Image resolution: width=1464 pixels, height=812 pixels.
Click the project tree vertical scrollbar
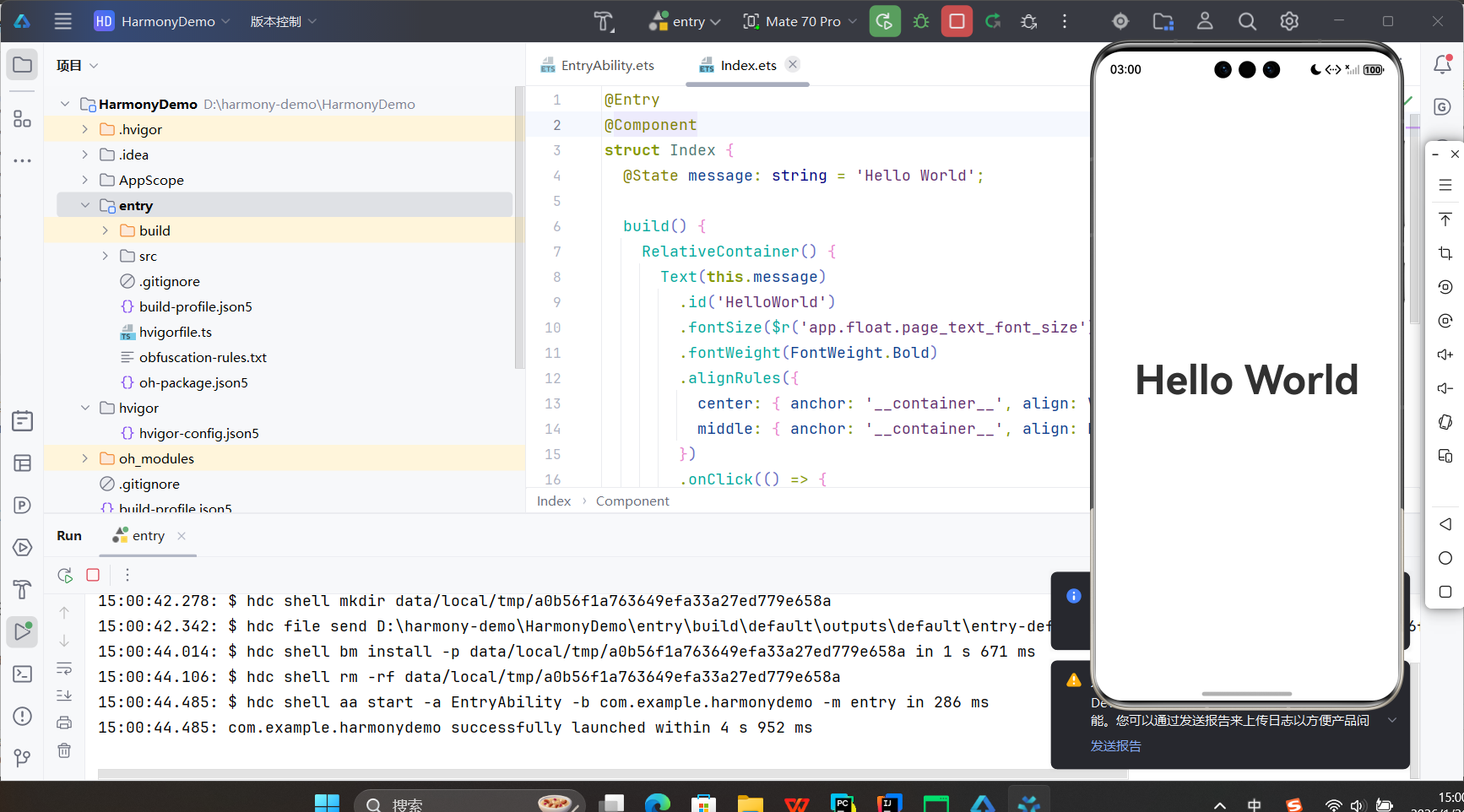pyautogui.click(x=519, y=227)
